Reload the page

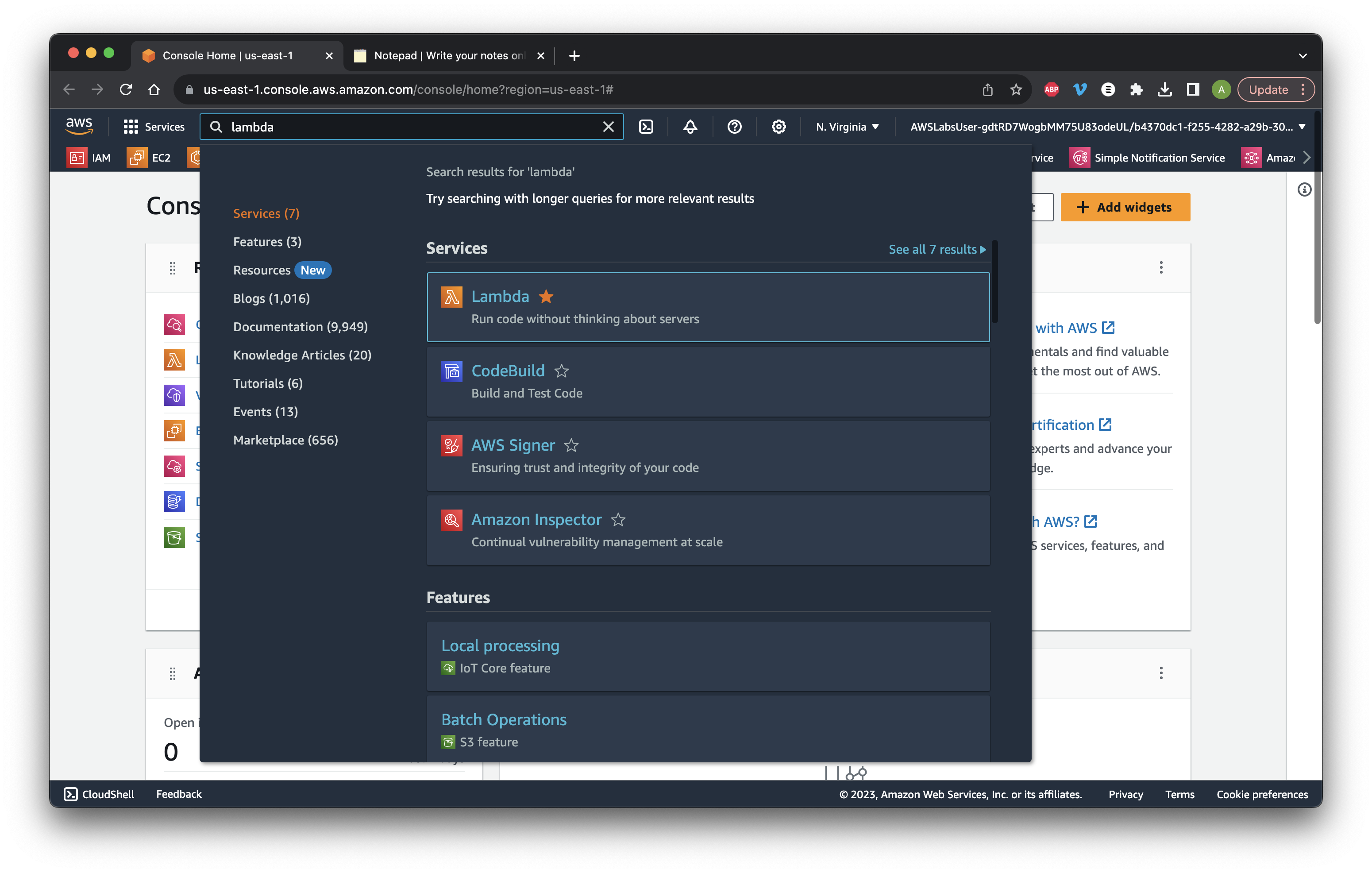(x=126, y=89)
